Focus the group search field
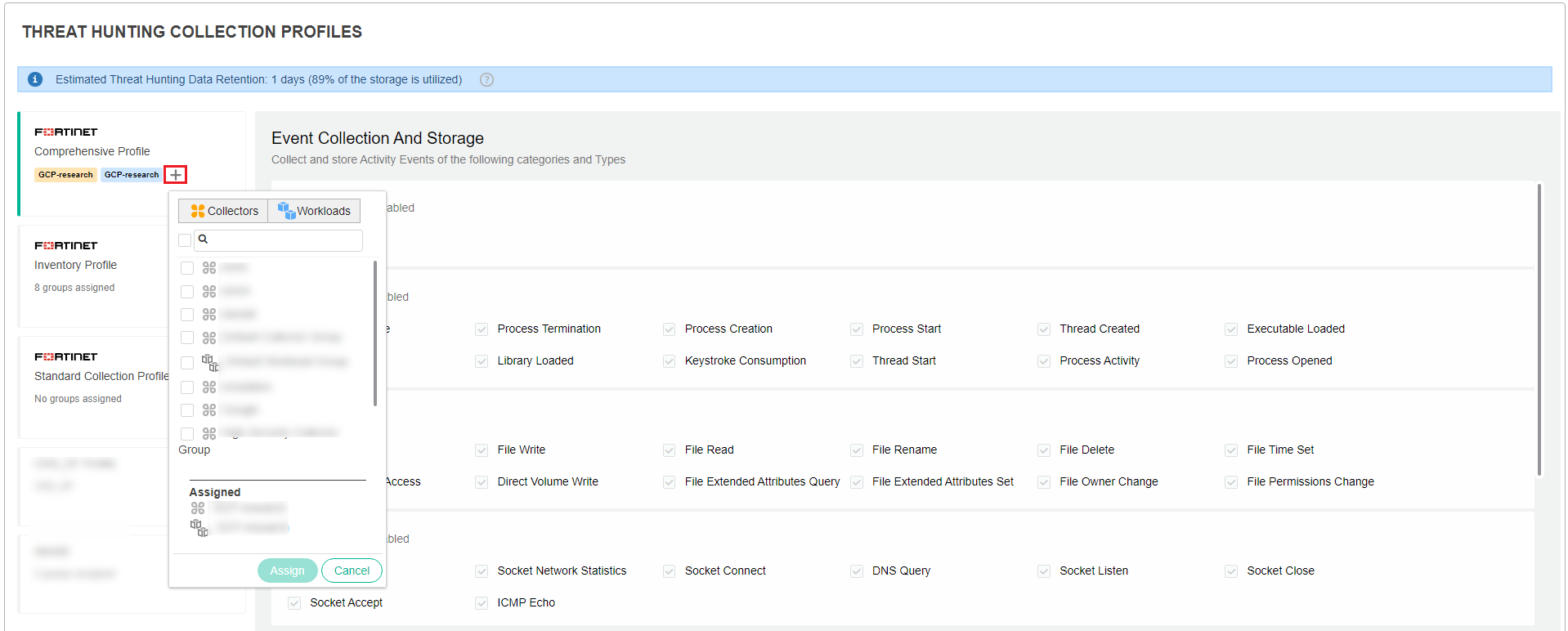The image size is (1568, 631). (279, 240)
